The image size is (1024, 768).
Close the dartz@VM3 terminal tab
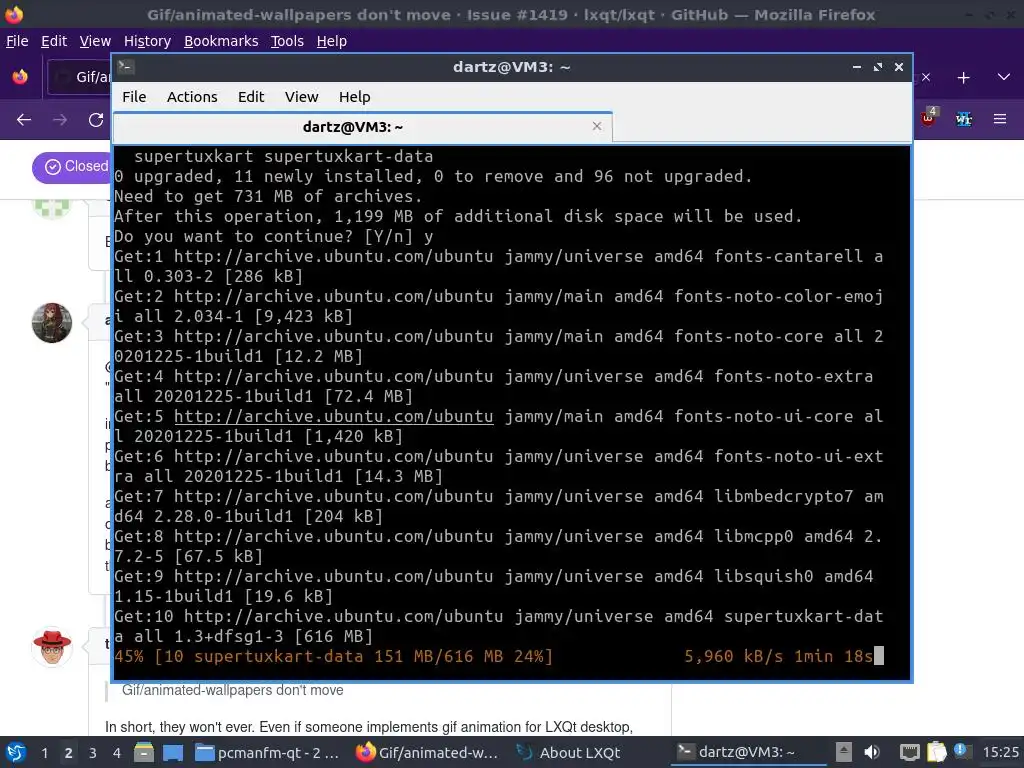coord(597,126)
